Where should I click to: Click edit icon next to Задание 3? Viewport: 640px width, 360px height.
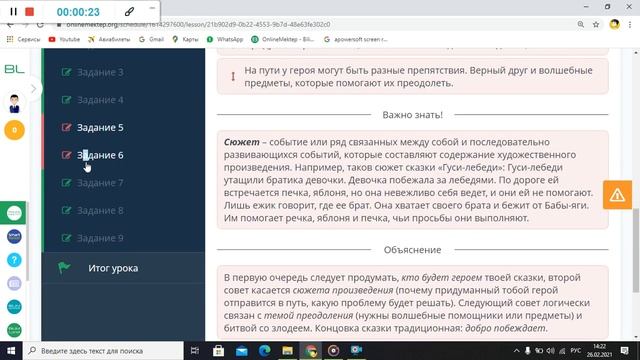click(66, 72)
